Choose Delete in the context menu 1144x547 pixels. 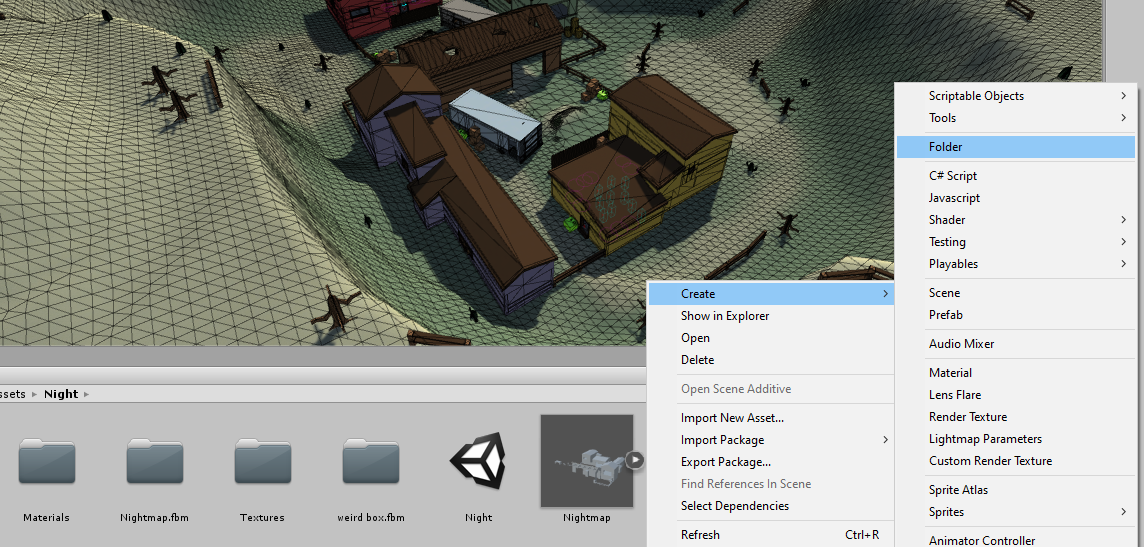click(x=771, y=360)
